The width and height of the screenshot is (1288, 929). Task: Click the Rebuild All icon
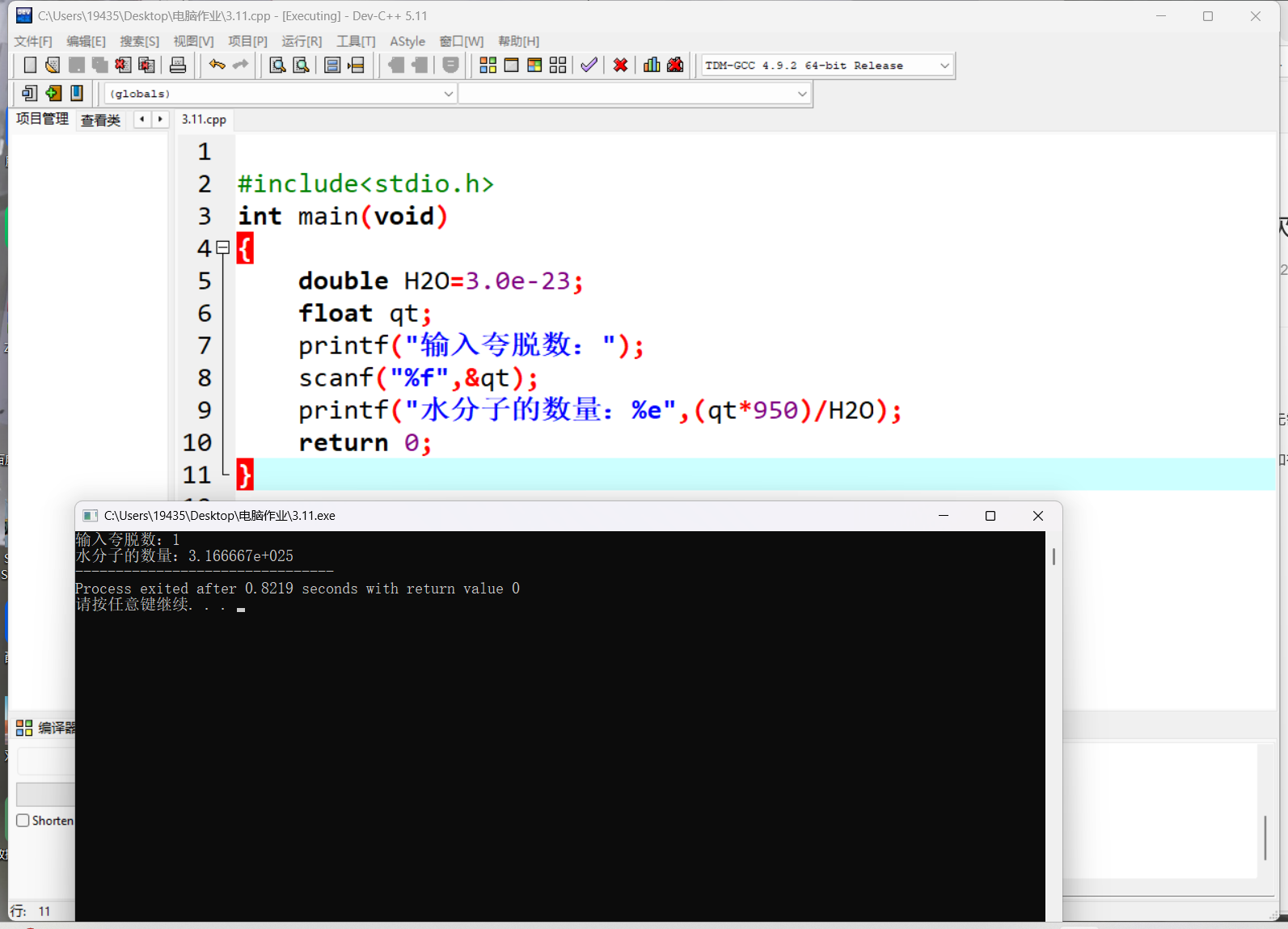[x=558, y=65]
